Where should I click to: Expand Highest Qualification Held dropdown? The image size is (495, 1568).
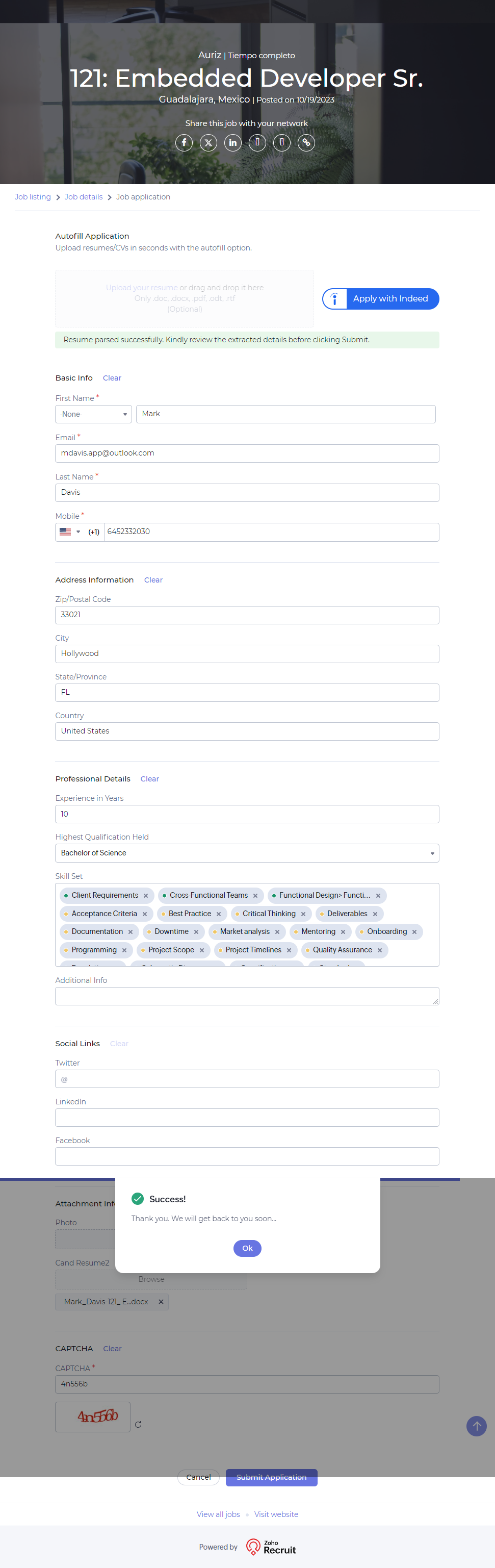(x=247, y=853)
